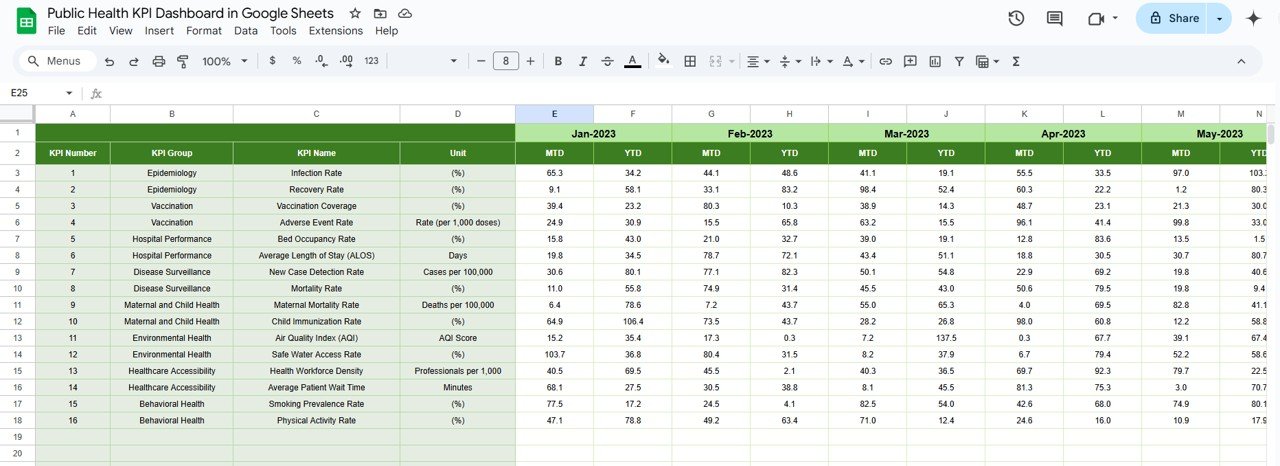Click the cloud document status icon

point(405,14)
